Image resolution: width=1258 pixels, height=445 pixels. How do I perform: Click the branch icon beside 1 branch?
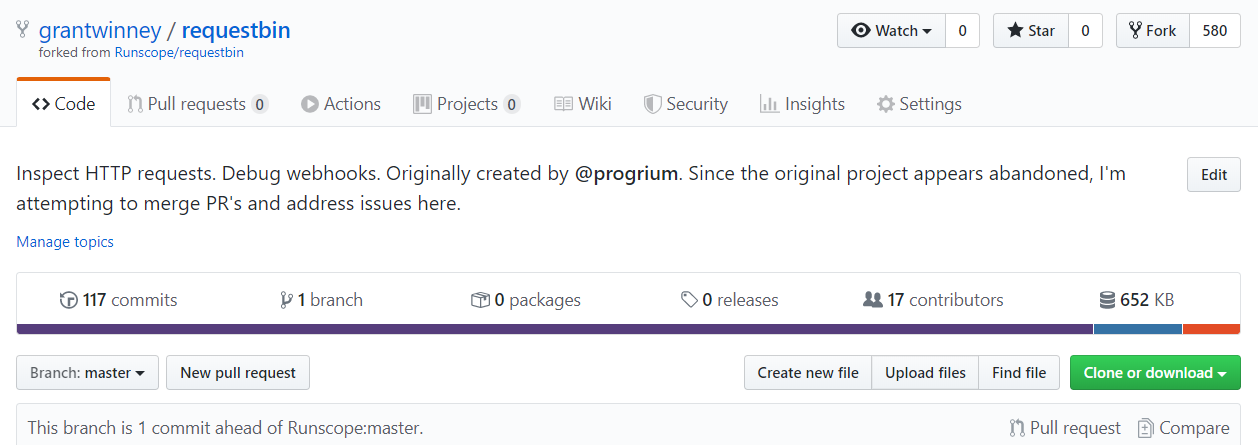(x=286, y=300)
